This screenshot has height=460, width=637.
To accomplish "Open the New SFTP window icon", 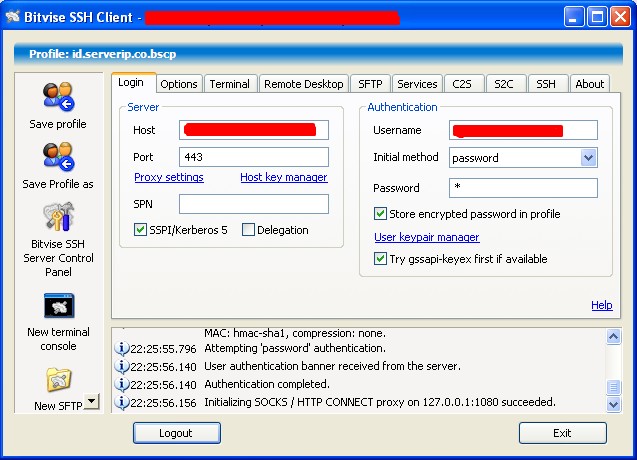I will 59,380.
